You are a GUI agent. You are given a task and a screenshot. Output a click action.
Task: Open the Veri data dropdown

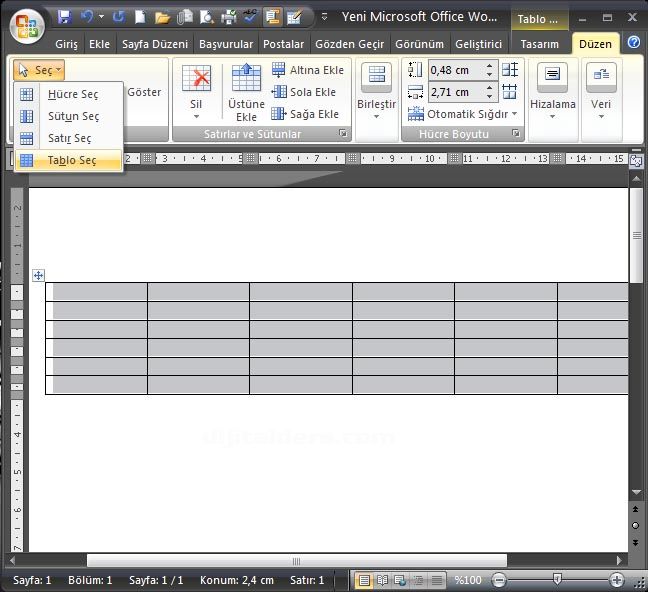(x=601, y=91)
